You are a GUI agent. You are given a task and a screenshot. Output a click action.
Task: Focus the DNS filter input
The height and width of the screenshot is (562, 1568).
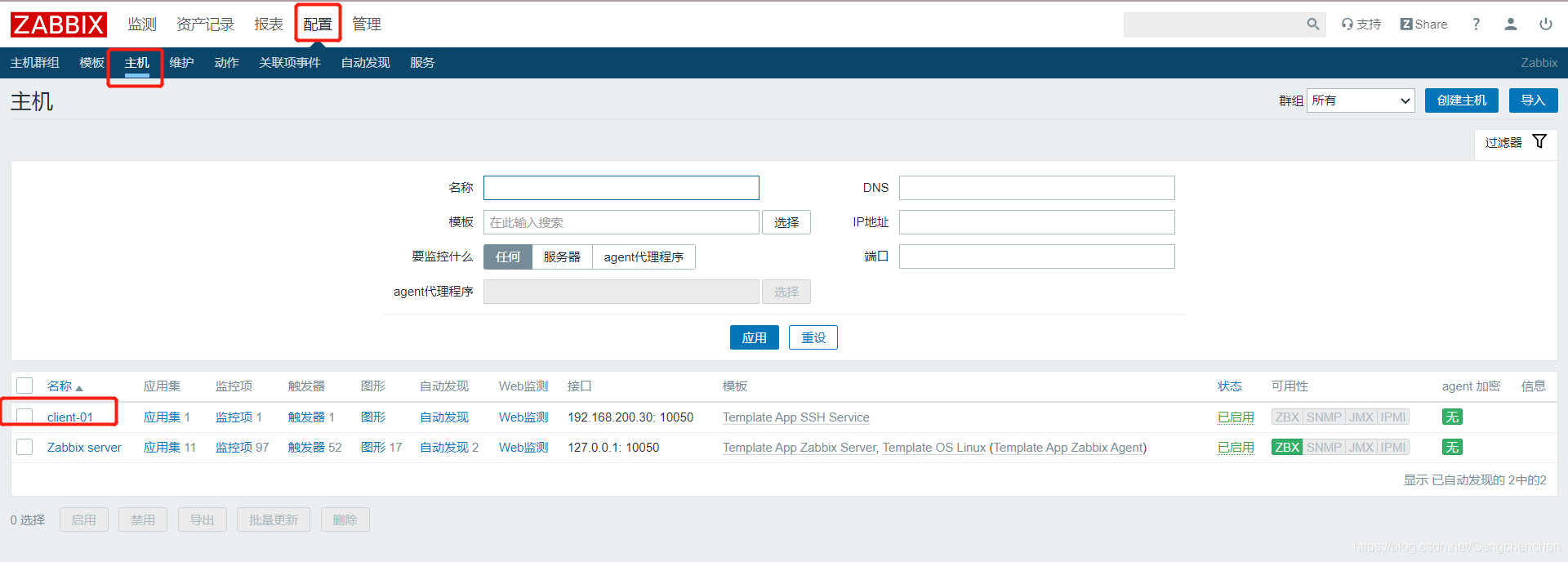click(1037, 188)
